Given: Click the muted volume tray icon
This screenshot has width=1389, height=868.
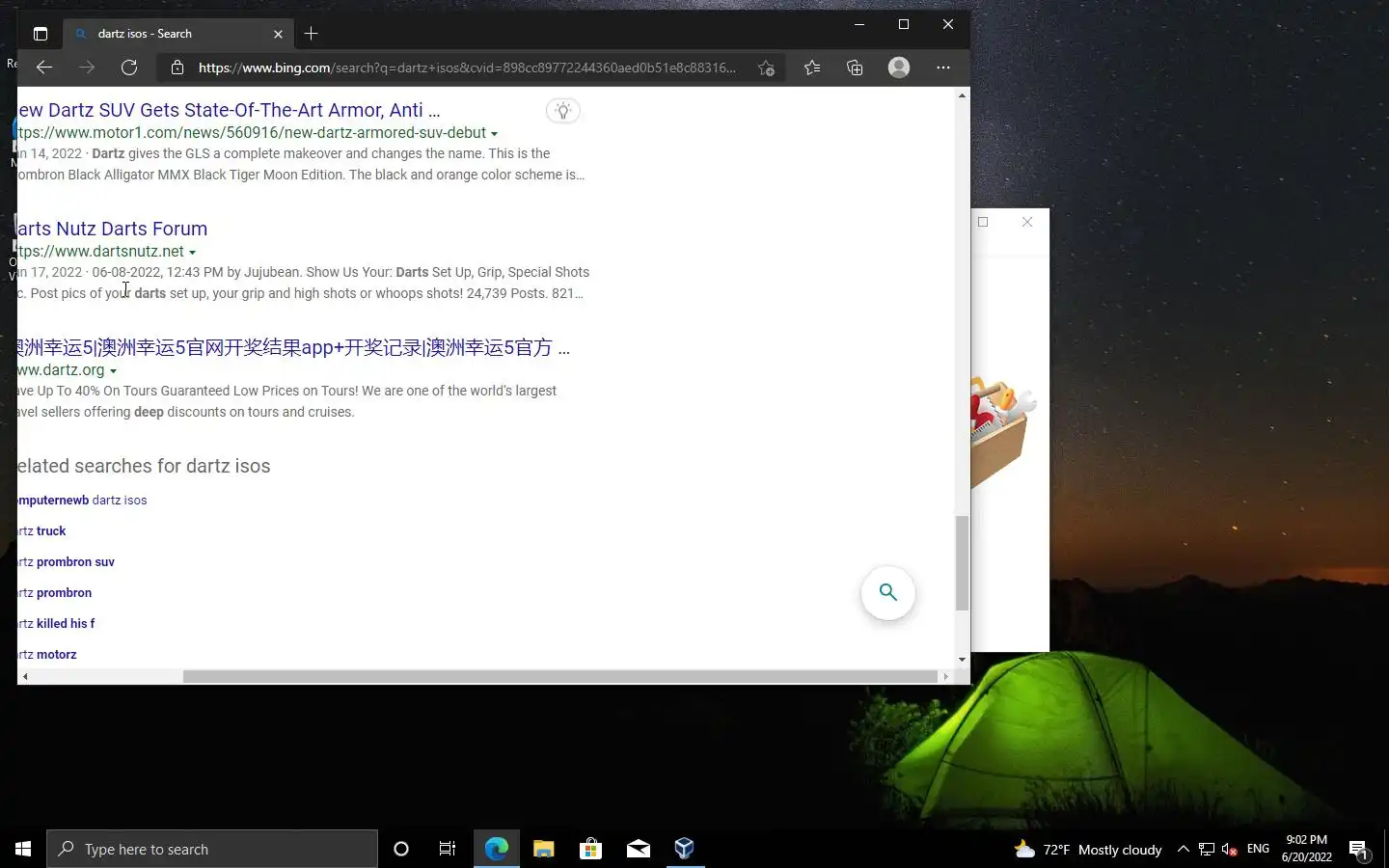Looking at the screenshot, I should pos(1229,850).
